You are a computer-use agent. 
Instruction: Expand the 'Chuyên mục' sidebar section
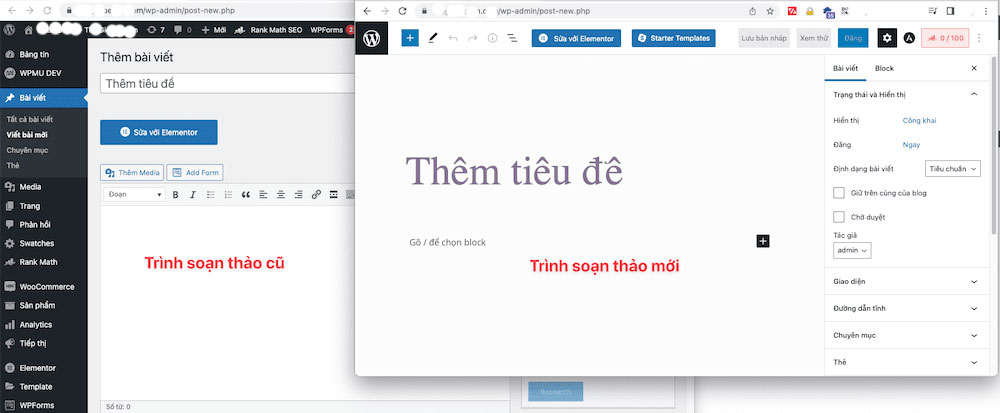(904, 335)
